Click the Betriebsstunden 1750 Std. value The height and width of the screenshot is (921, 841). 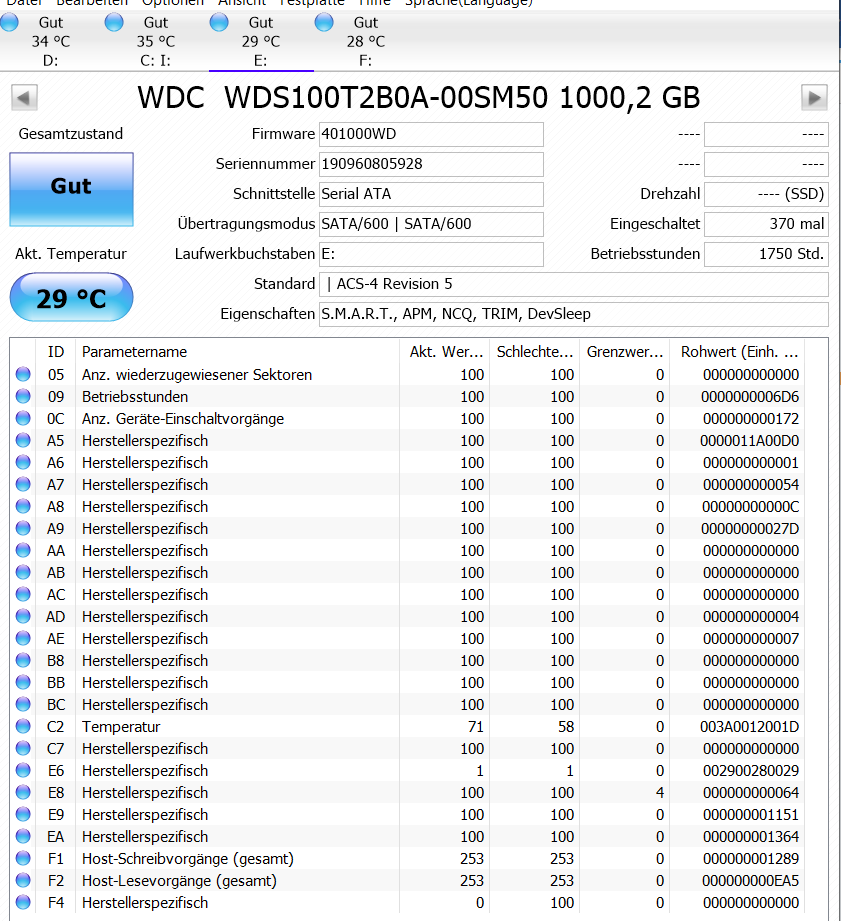pyautogui.click(x=766, y=254)
